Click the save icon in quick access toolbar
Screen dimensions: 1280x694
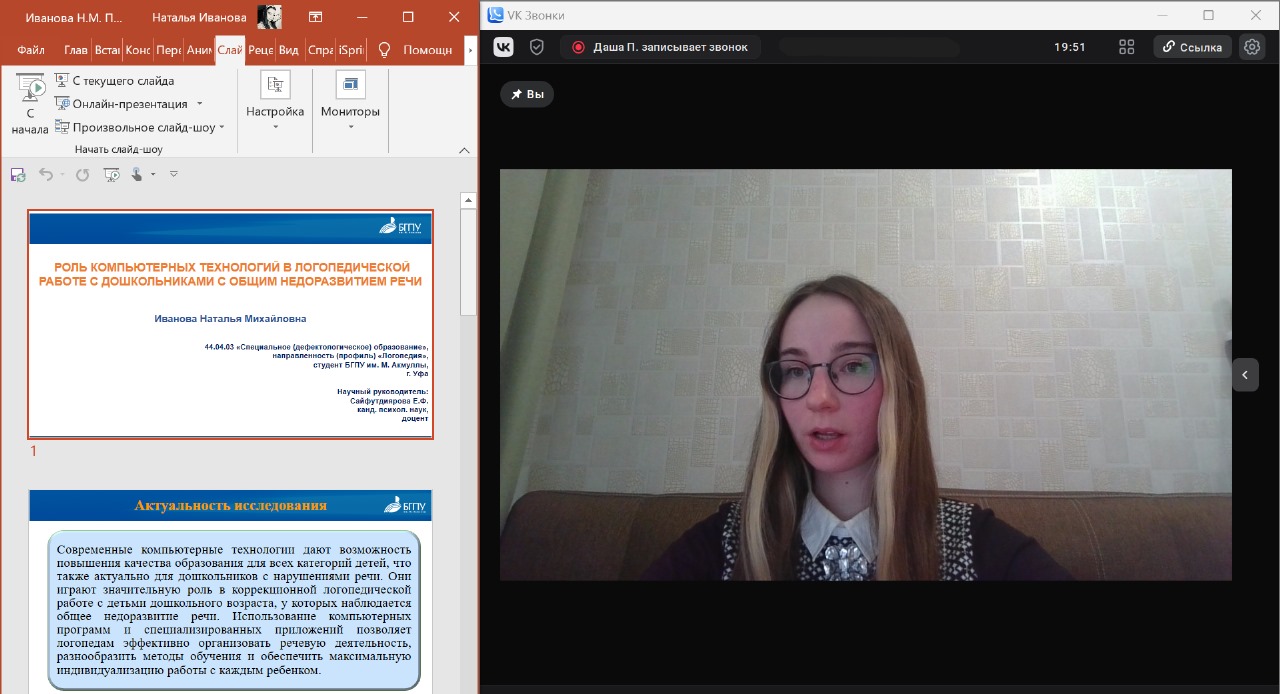point(18,175)
